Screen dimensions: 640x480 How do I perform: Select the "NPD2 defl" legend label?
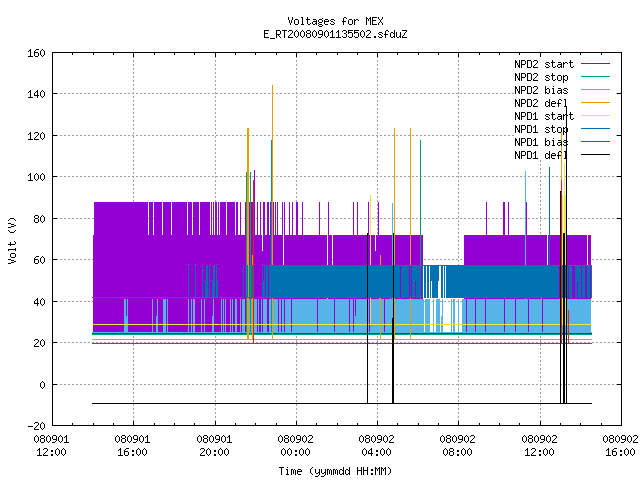click(x=541, y=103)
